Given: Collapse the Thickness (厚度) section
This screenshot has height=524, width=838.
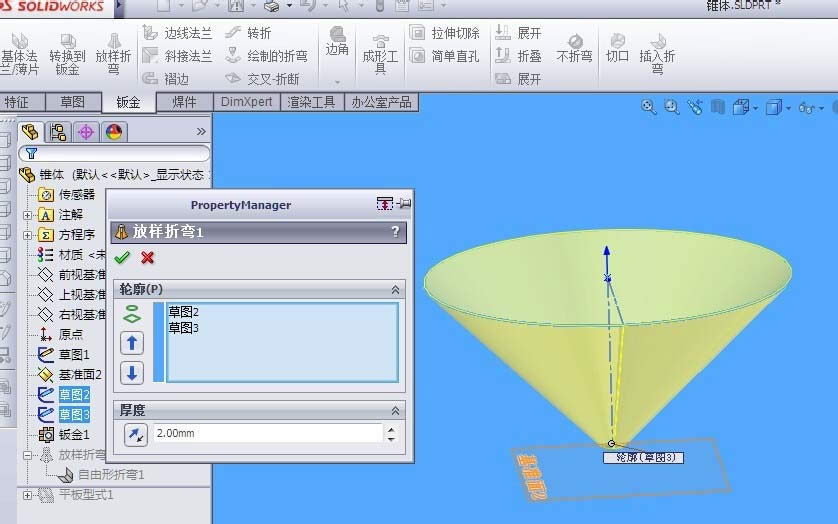Looking at the screenshot, I should 395,411.
